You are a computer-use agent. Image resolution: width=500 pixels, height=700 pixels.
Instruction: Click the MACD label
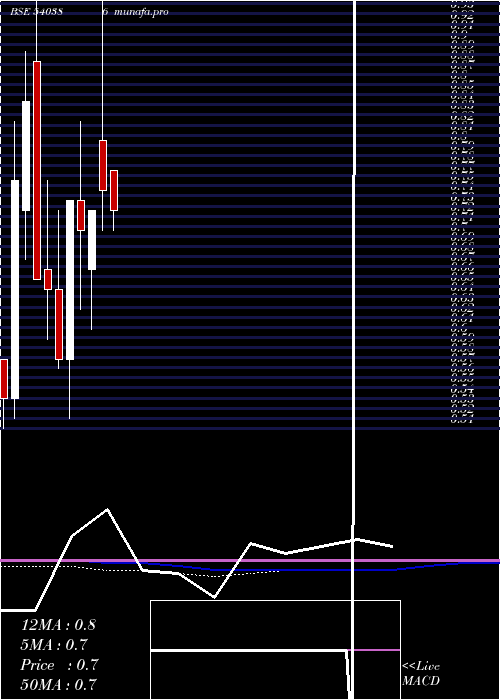coord(421,681)
